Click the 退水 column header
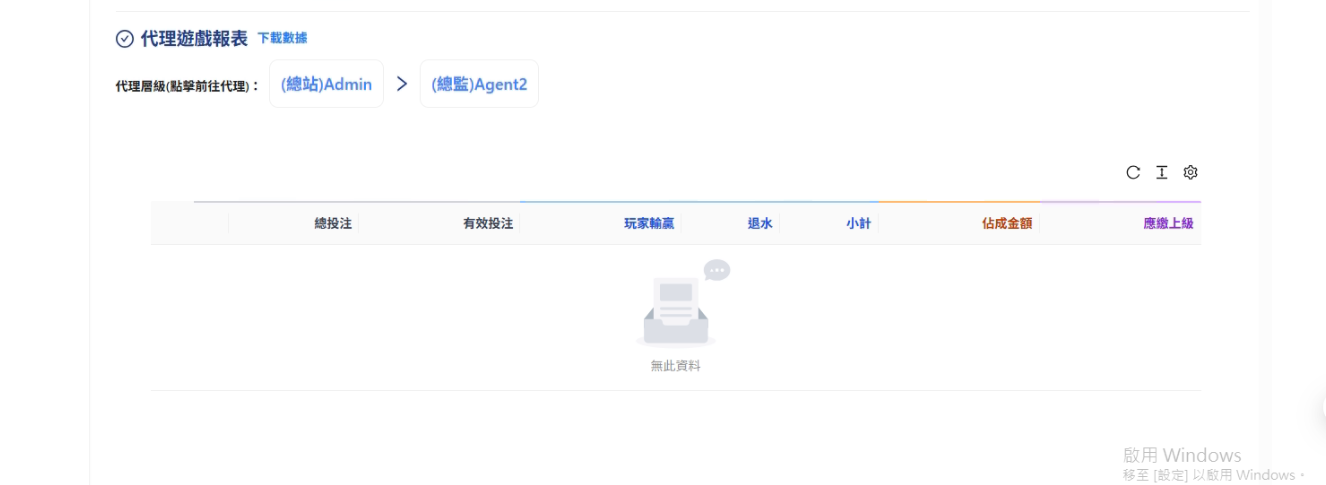Image resolution: width=1326 pixels, height=485 pixels. [x=760, y=224]
